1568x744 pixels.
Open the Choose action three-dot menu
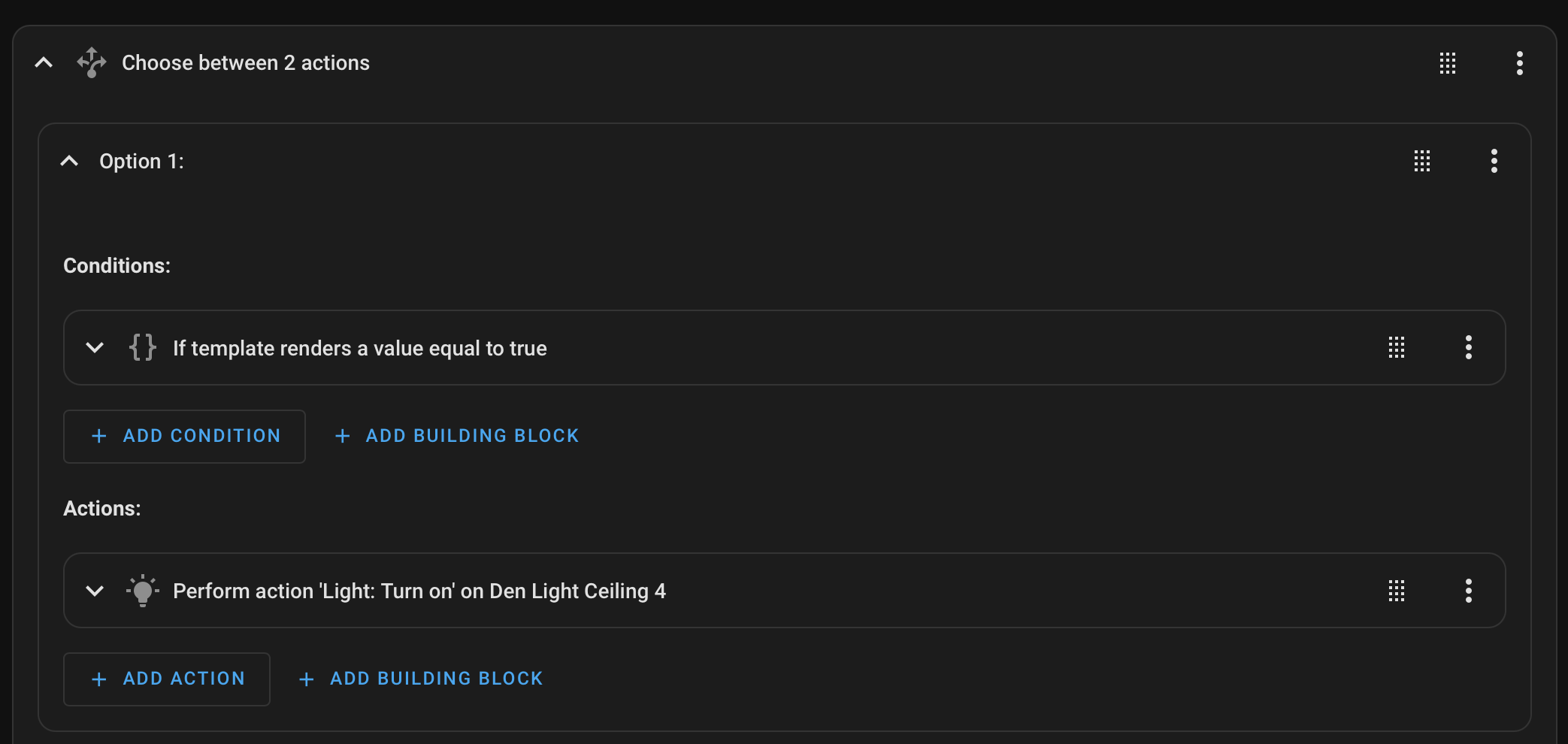[x=1519, y=63]
